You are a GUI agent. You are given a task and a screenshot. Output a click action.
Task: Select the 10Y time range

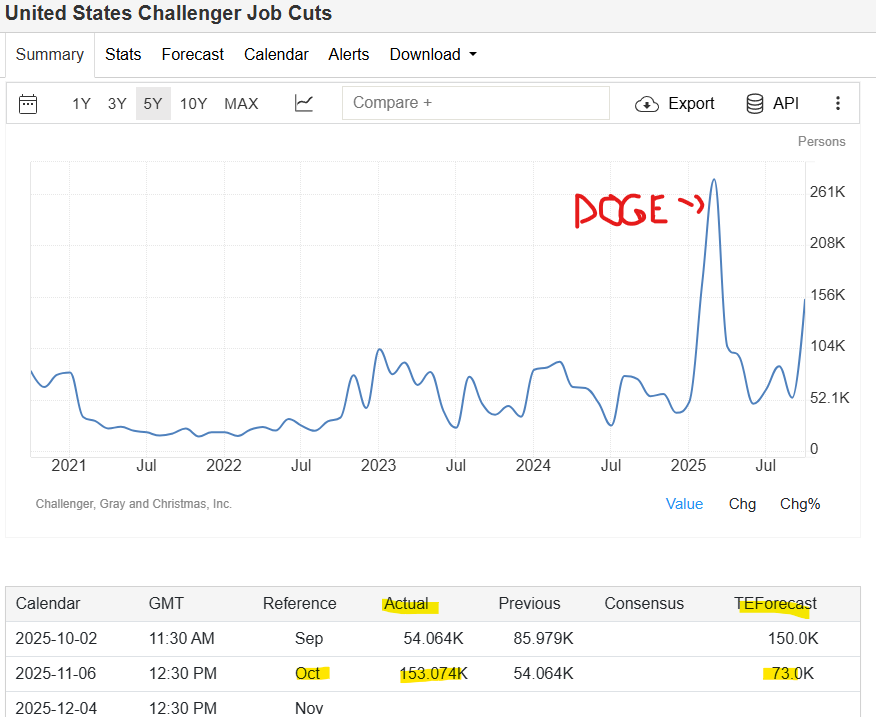(x=194, y=104)
